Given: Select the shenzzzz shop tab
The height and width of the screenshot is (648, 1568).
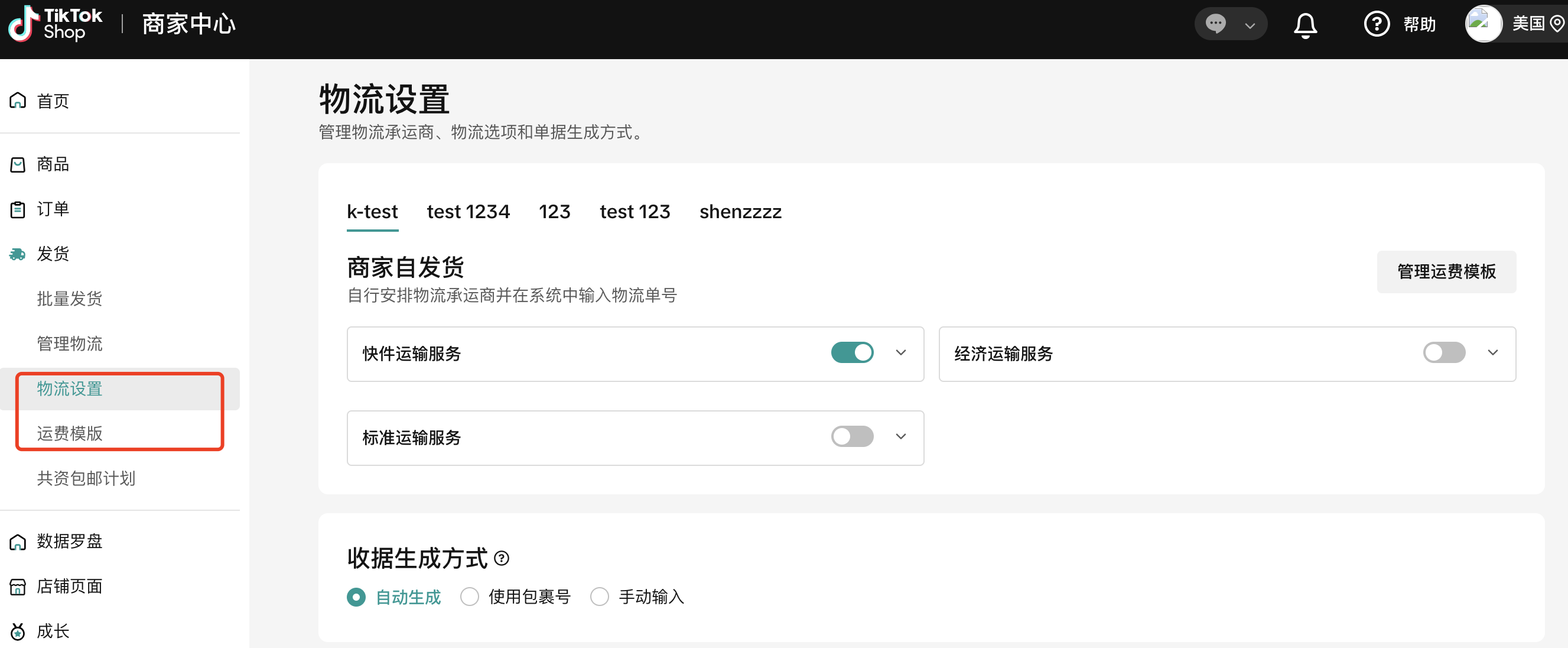Looking at the screenshot, I should (x=740, y=211).
